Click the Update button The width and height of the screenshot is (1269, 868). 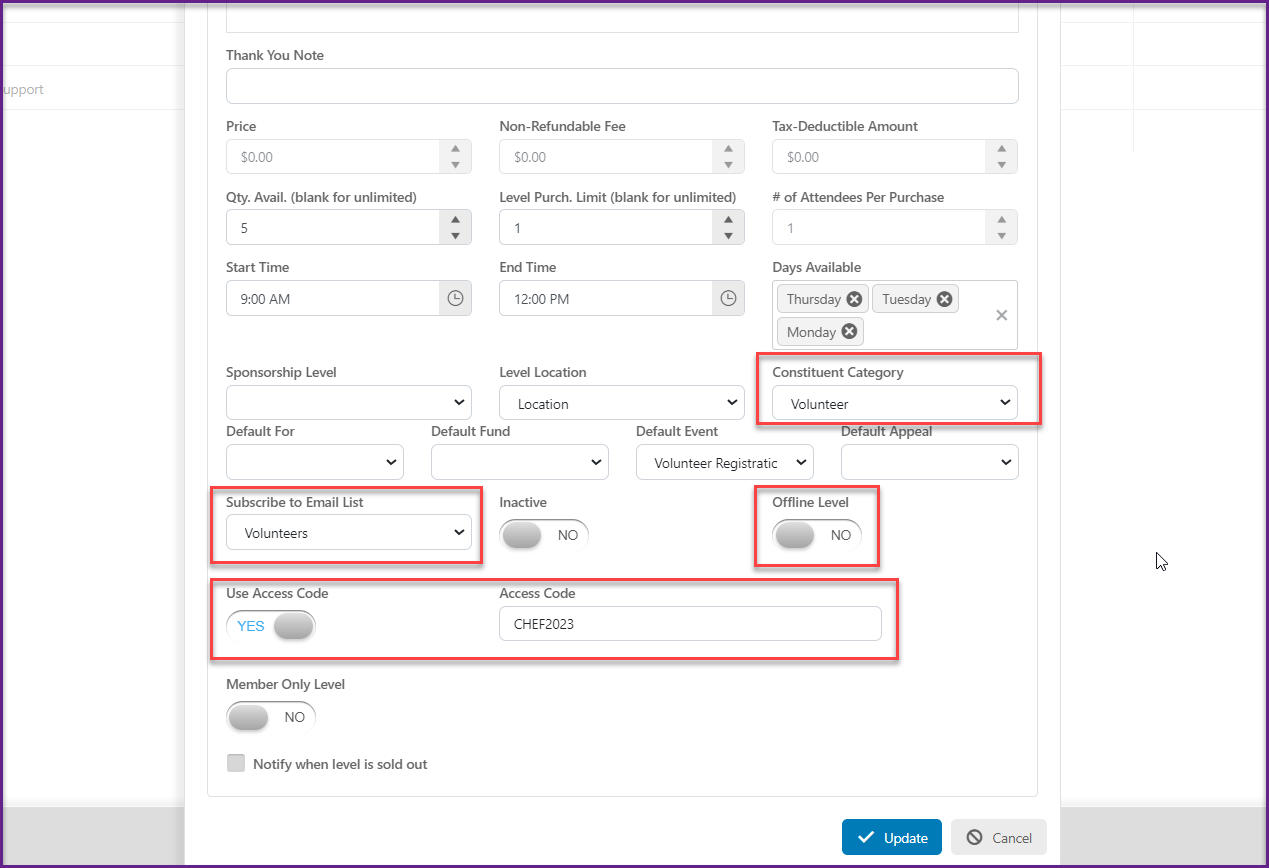(x=892, y=838)
